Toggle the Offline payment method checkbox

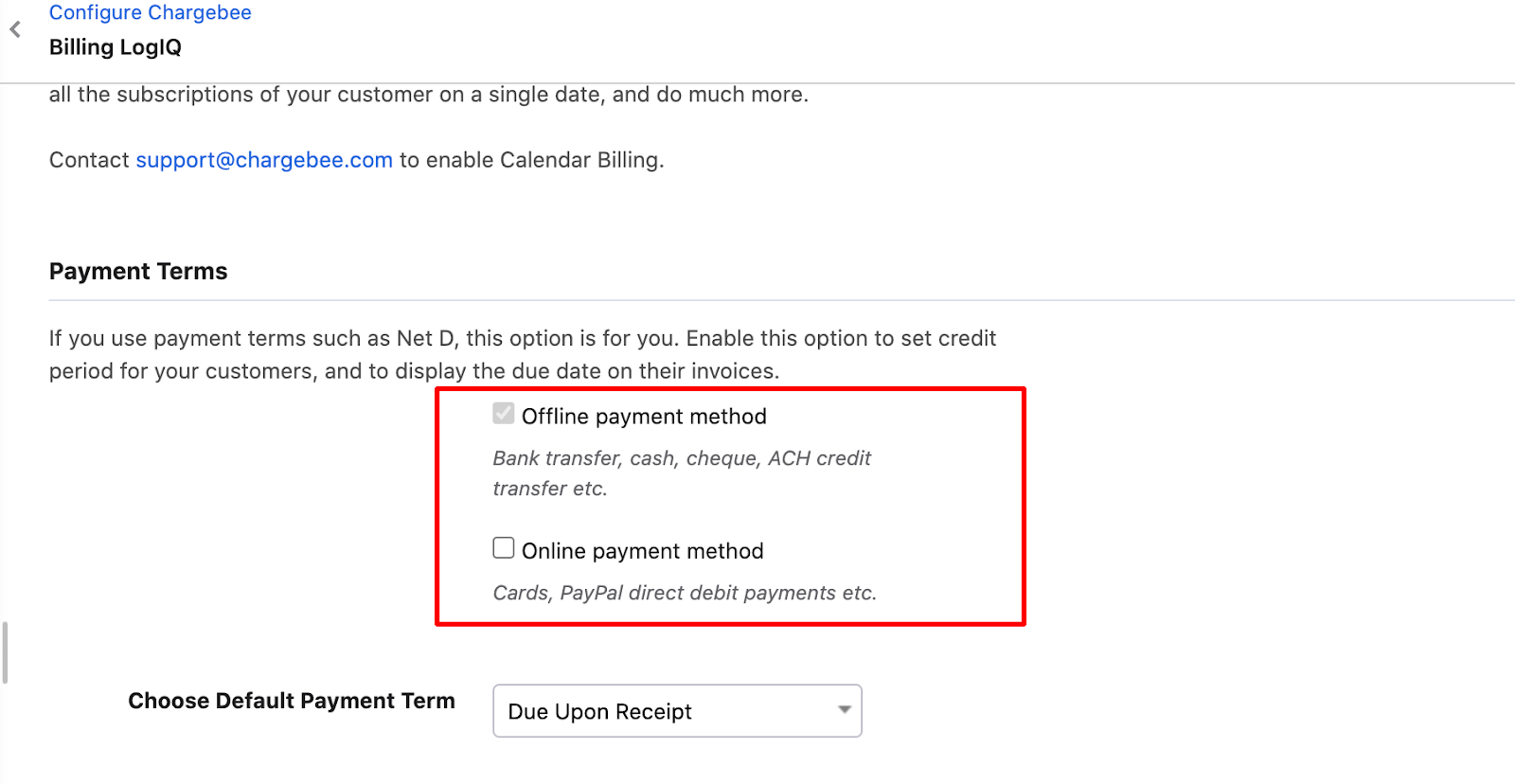pos(504,414)
